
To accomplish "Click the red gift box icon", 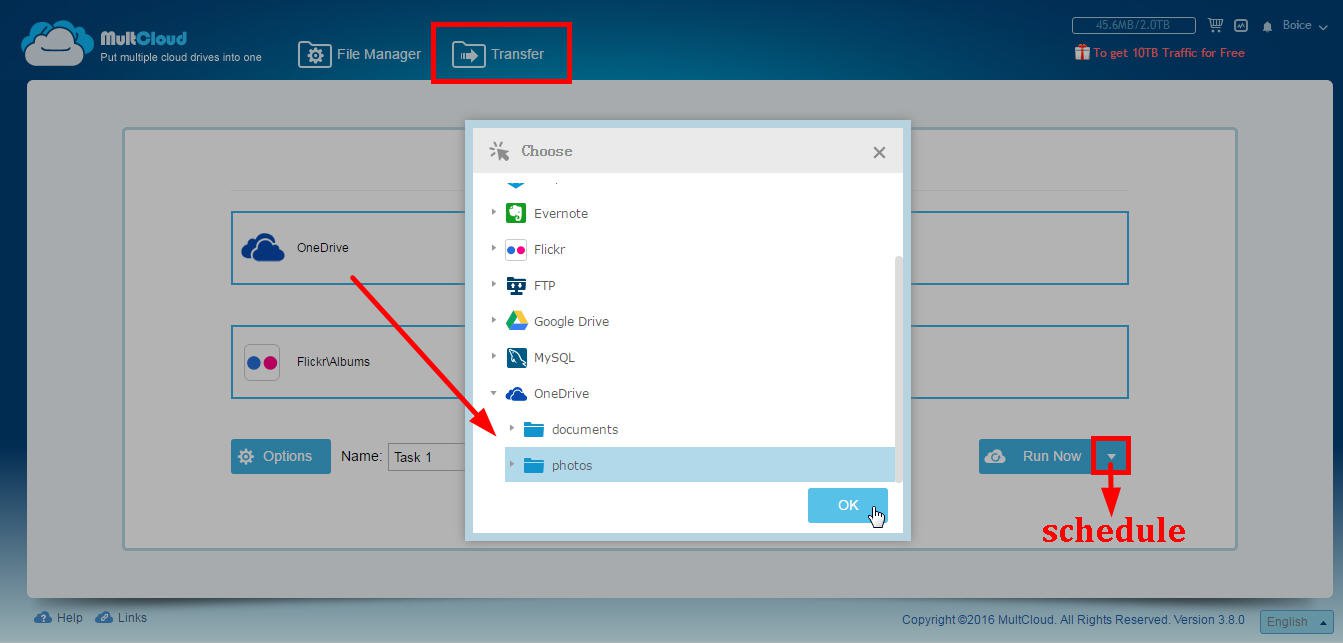I will point(1082,52).
